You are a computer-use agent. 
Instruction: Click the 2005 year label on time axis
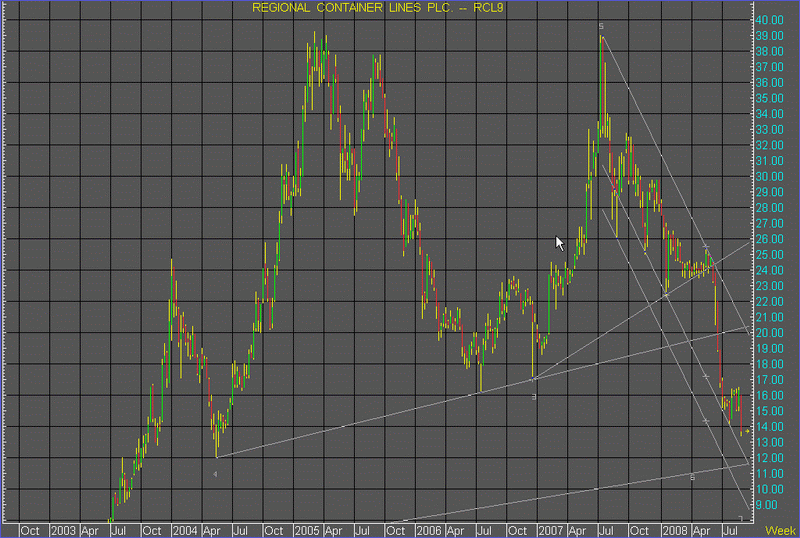pyautogui.click(x=307, y=531)
